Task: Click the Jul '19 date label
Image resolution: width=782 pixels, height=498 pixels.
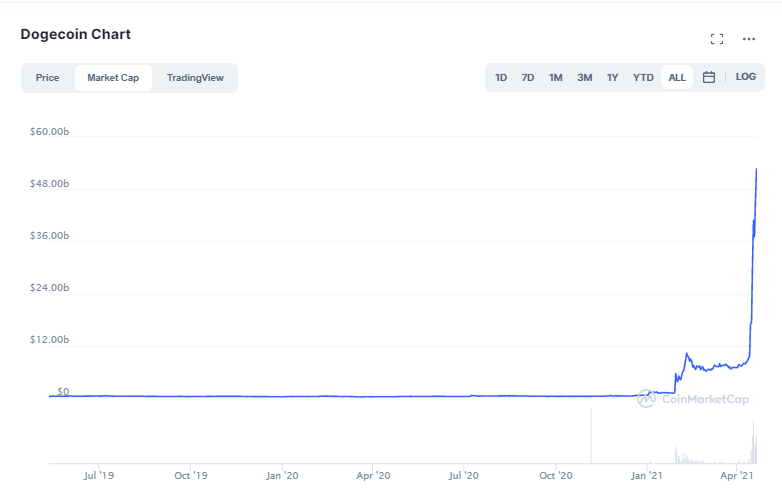Action: pos(99,476)
